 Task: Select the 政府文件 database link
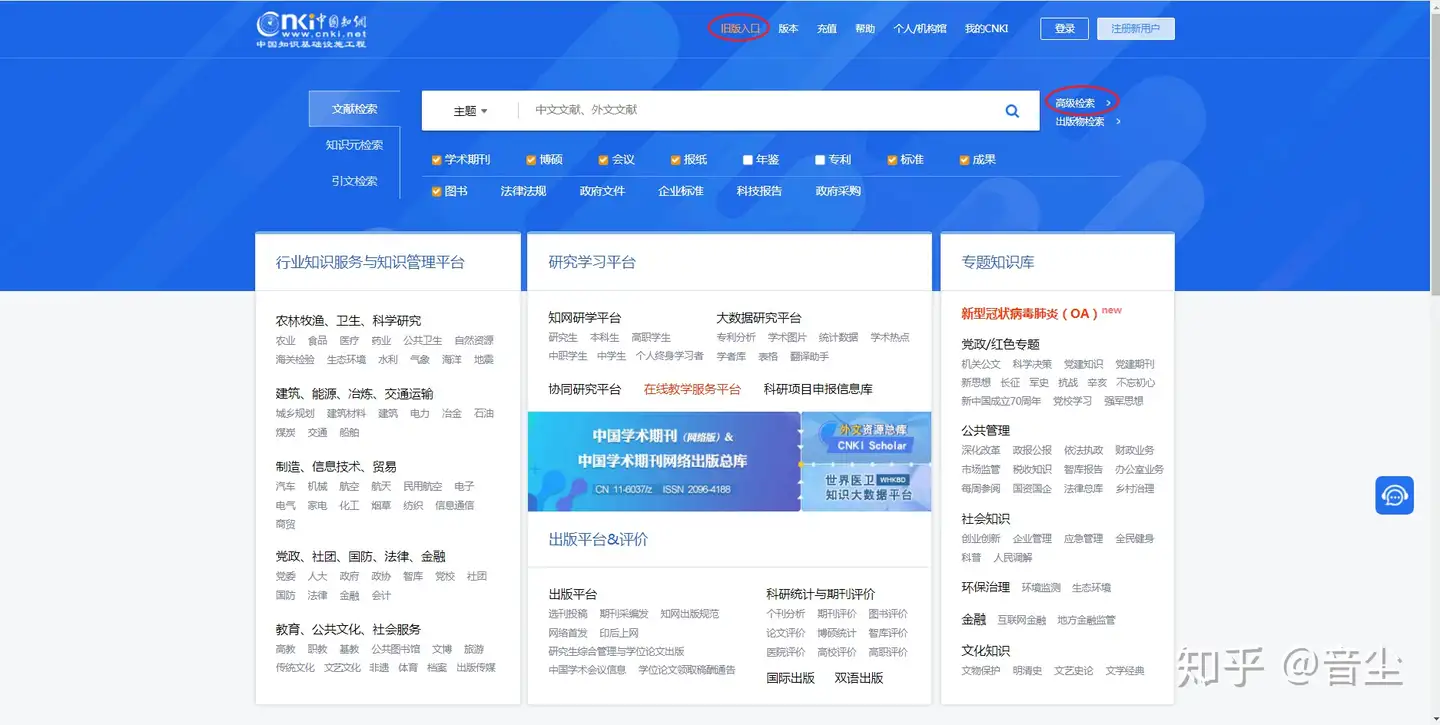point(602,191)
